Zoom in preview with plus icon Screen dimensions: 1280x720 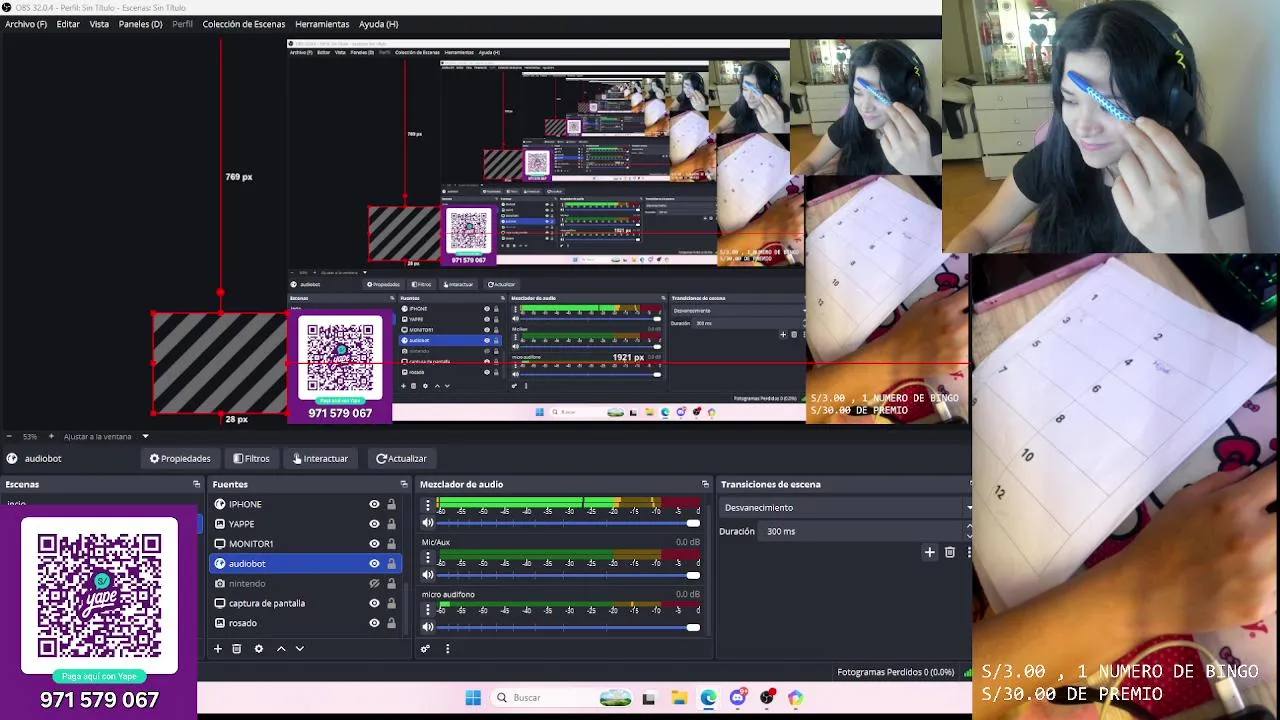(x=51, y=436)
